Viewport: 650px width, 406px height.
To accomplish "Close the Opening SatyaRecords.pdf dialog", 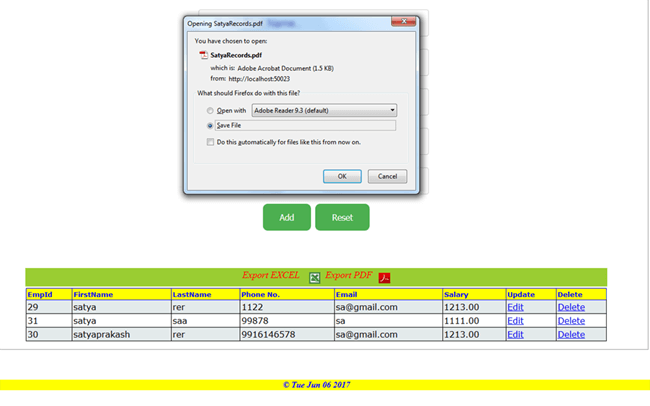I will click(403, 22).
